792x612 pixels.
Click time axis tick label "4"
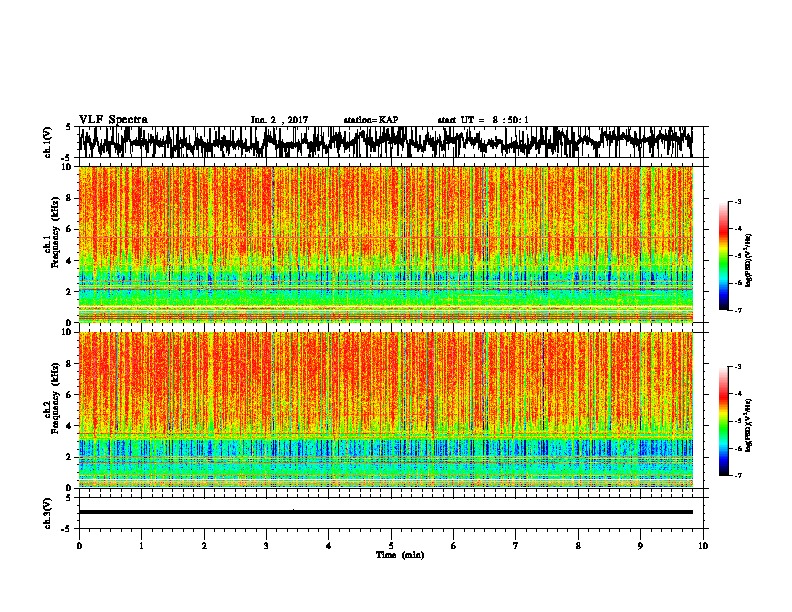[329, 546]
